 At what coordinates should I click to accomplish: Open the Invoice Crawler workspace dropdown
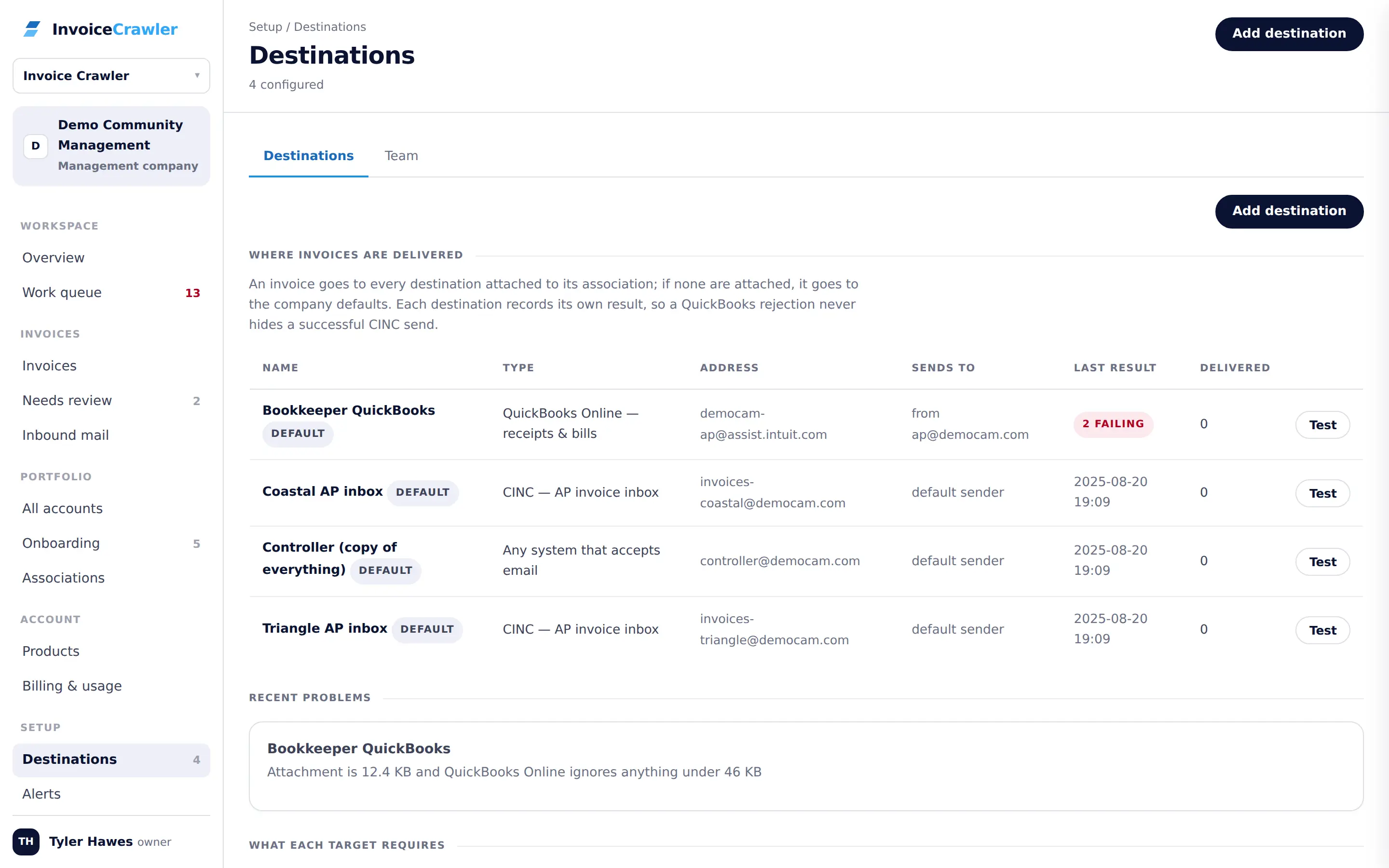click(x=111, y=76)
